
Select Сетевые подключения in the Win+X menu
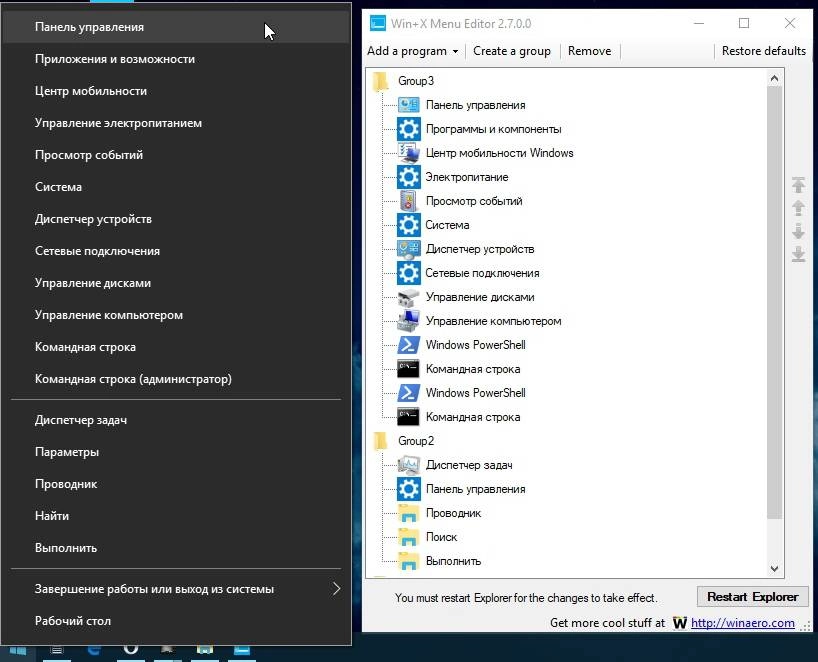coord(176,251)
